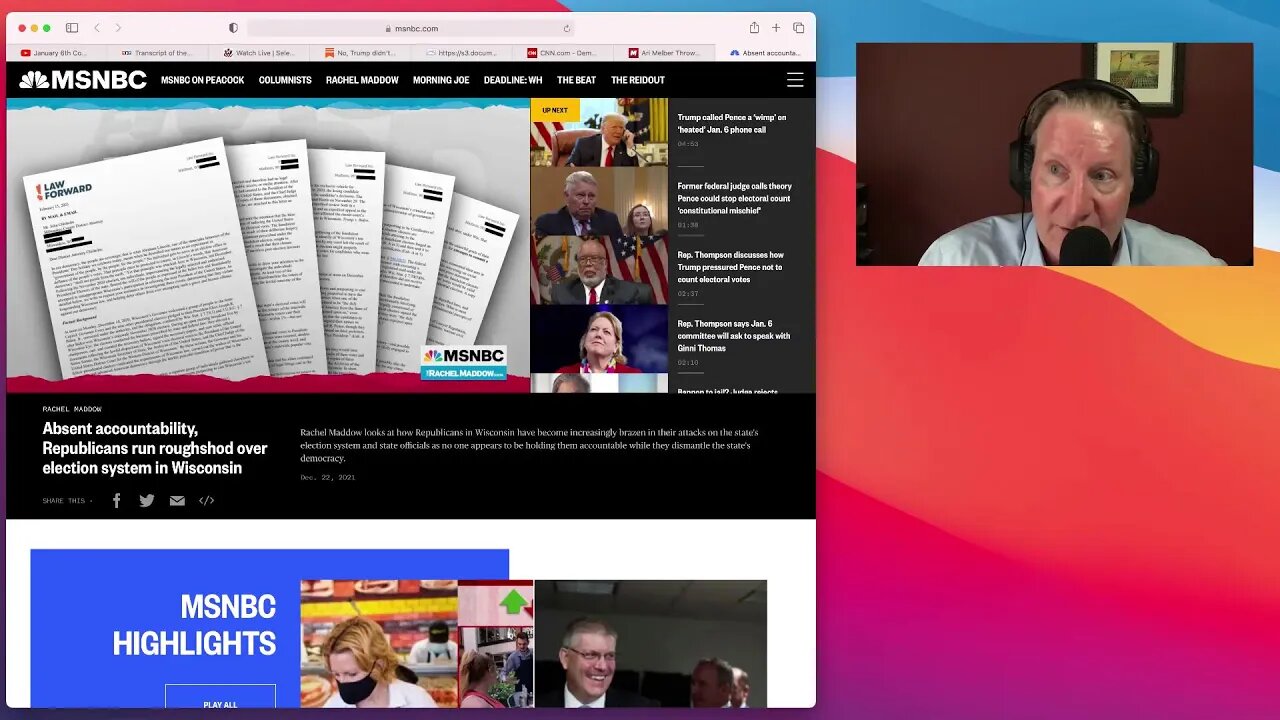This screenshot has width=1280, height=720.
Task: Open the former federal judge video thumbnail
Action: pyautogui.click(x=599, y=201)
